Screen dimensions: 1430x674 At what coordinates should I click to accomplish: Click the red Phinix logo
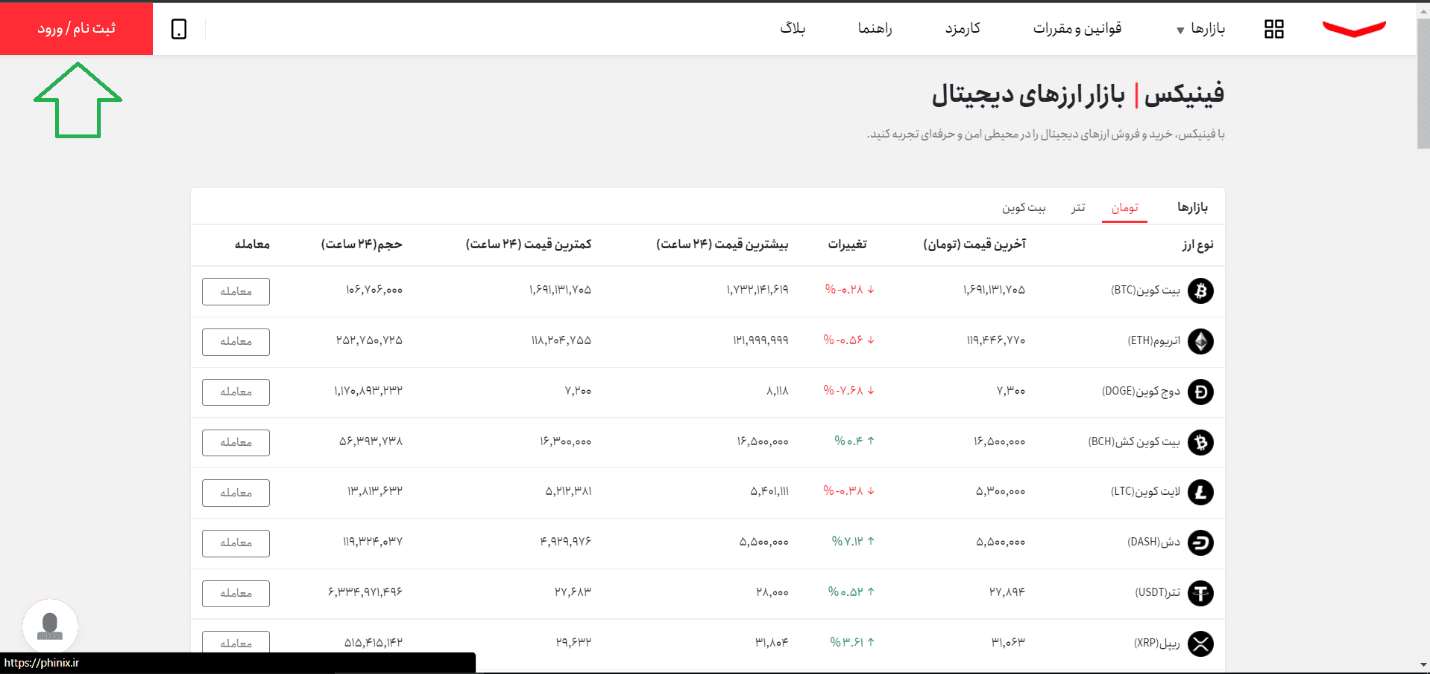tap(1354, 29)
